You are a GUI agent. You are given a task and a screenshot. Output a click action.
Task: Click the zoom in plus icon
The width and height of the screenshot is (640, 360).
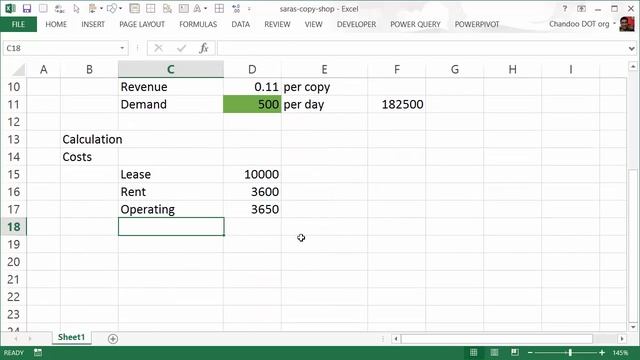602,352
